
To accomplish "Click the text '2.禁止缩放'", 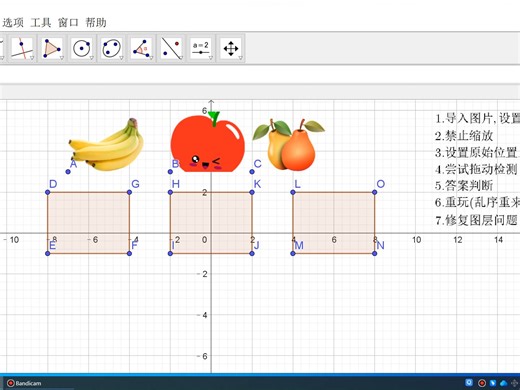I will (x=464, y=136).
